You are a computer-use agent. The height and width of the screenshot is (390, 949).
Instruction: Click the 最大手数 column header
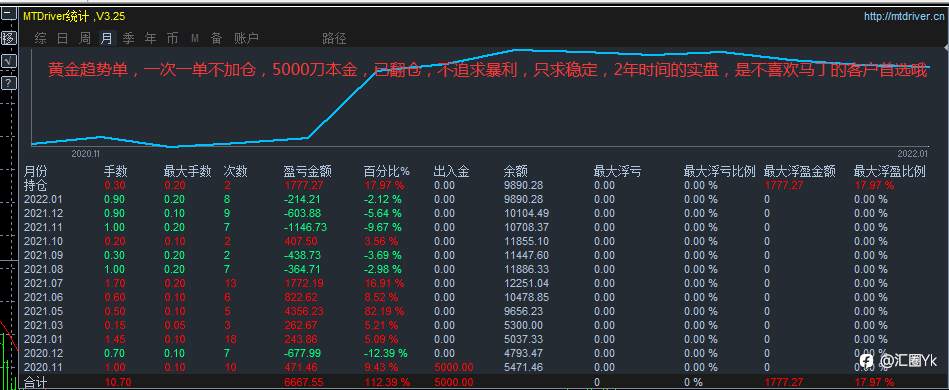point(187,172)
